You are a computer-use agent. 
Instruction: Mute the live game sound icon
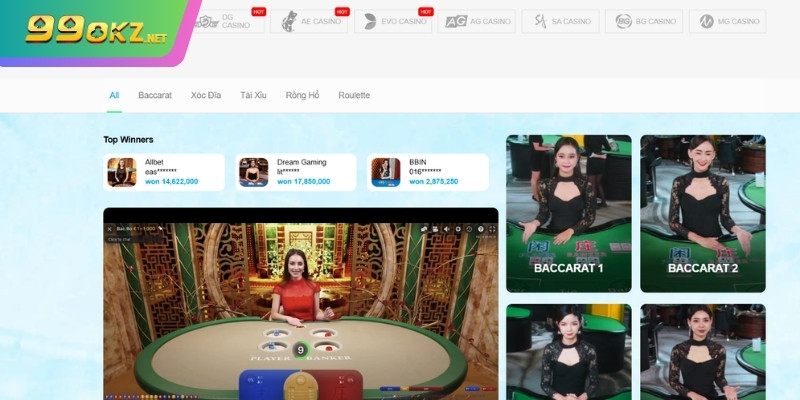coord(446,229)
